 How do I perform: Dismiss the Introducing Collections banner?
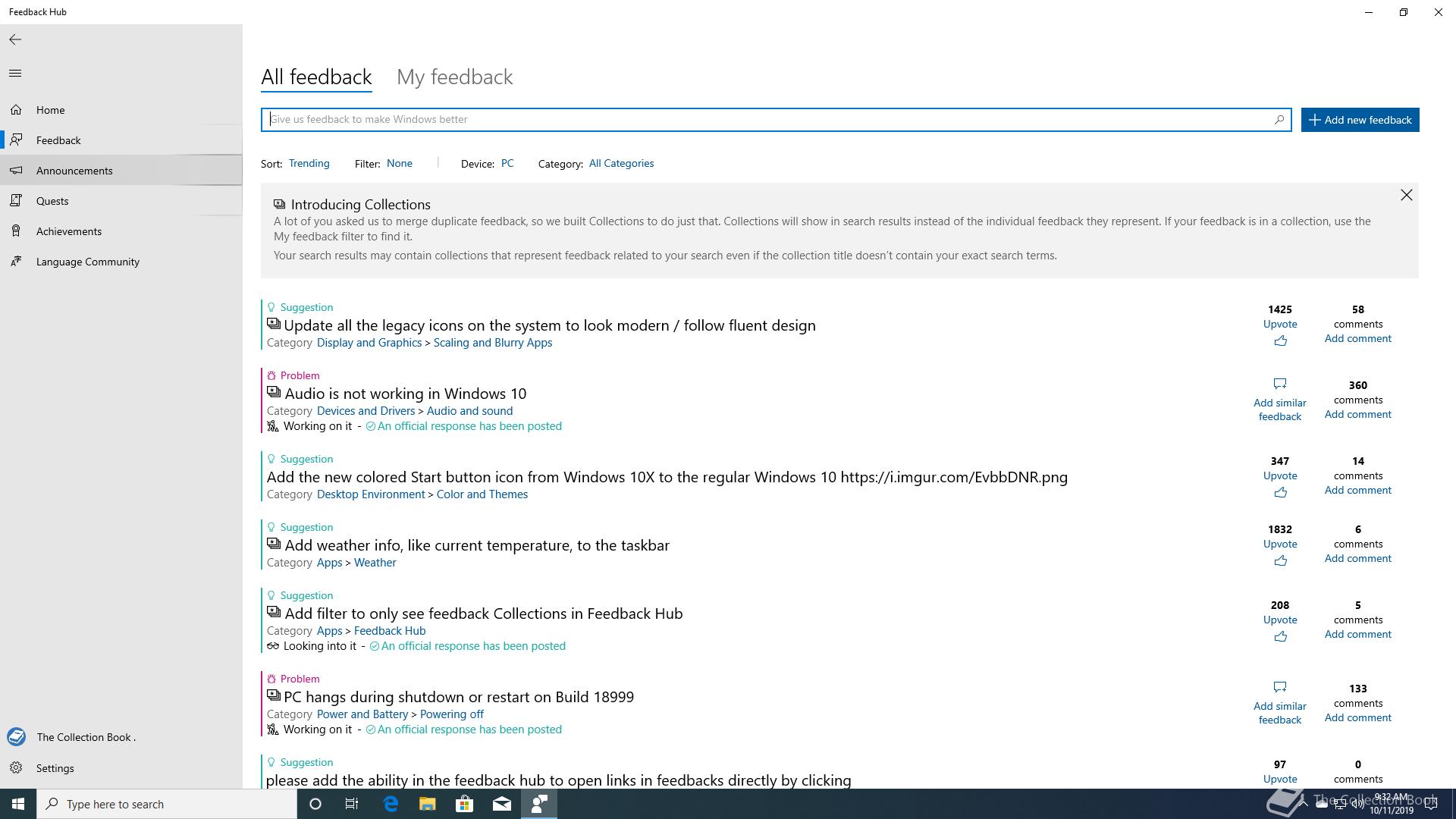point(1407,196)
